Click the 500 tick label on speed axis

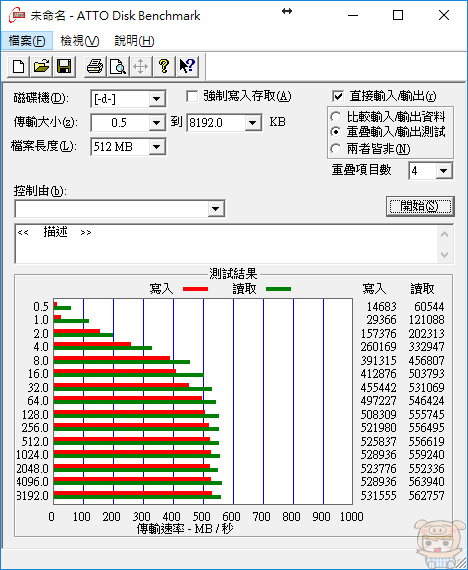tap(201, 517)
